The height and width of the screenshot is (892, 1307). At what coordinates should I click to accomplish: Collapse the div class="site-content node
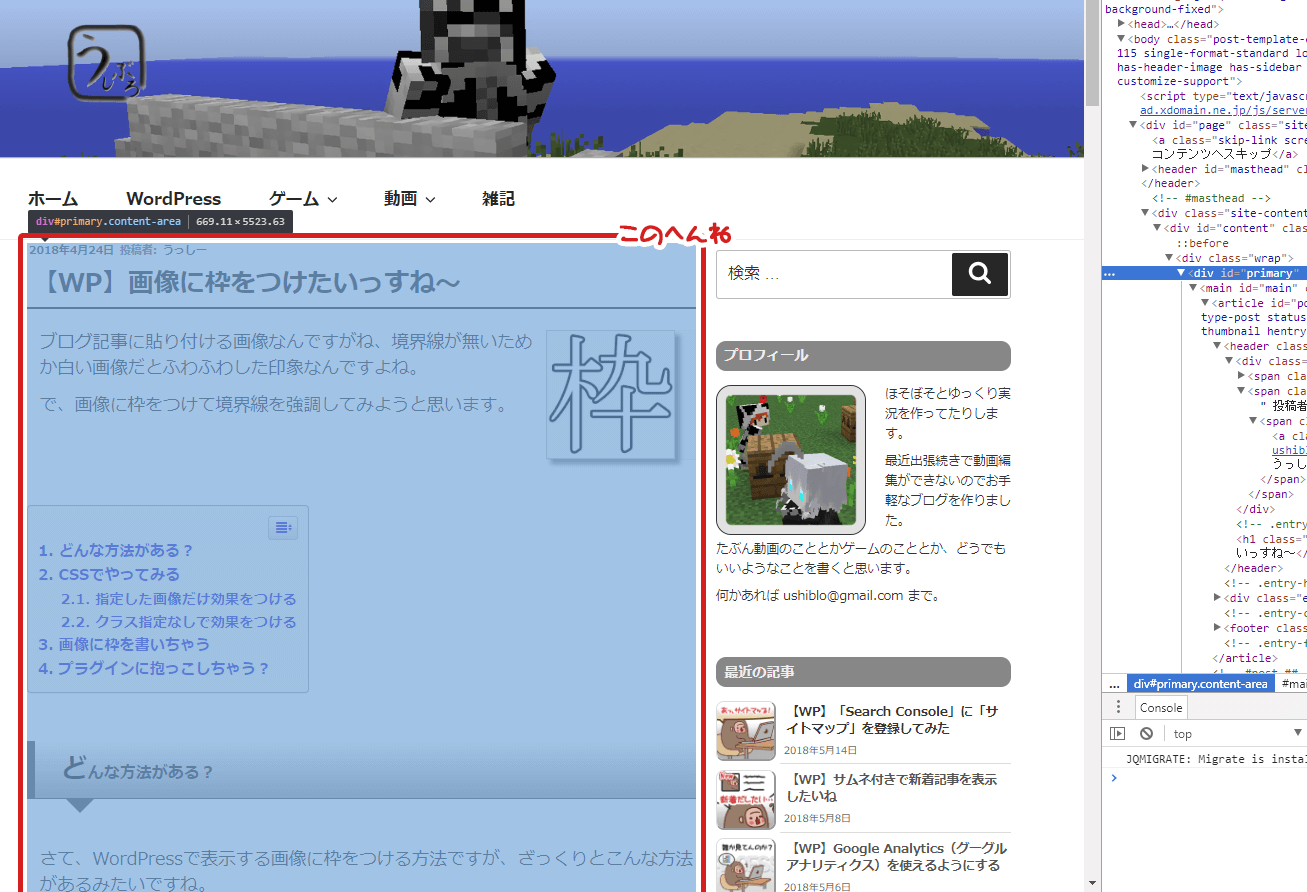[1145, 213]
